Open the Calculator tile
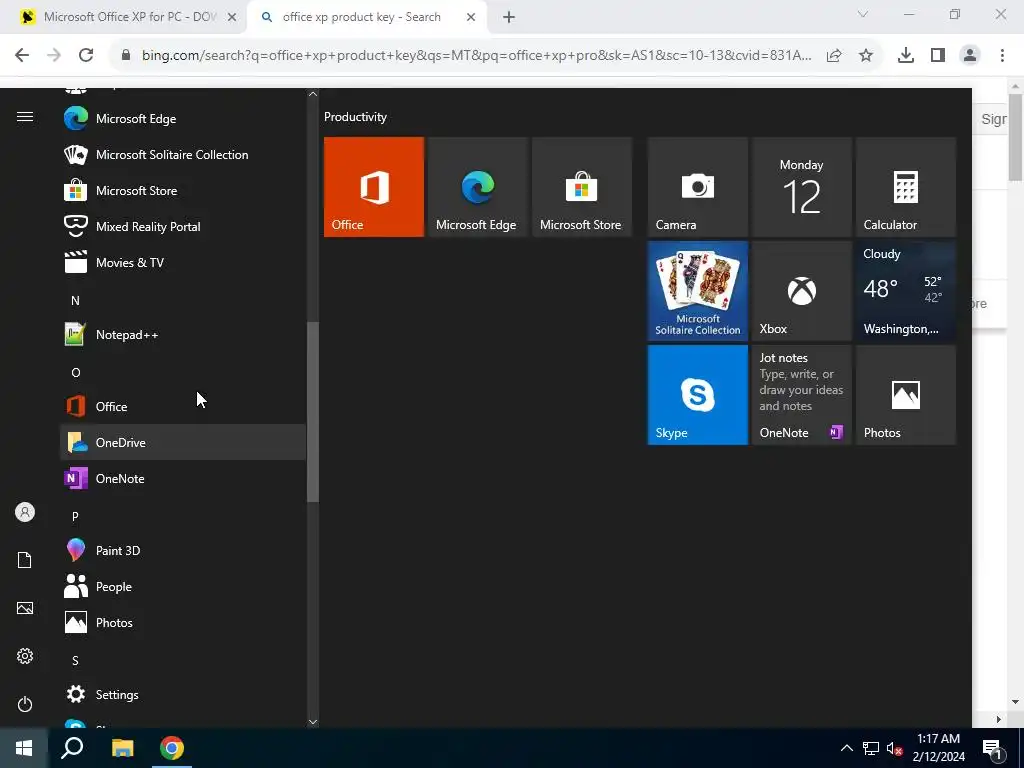1024x768 pixels. (906, 187)
